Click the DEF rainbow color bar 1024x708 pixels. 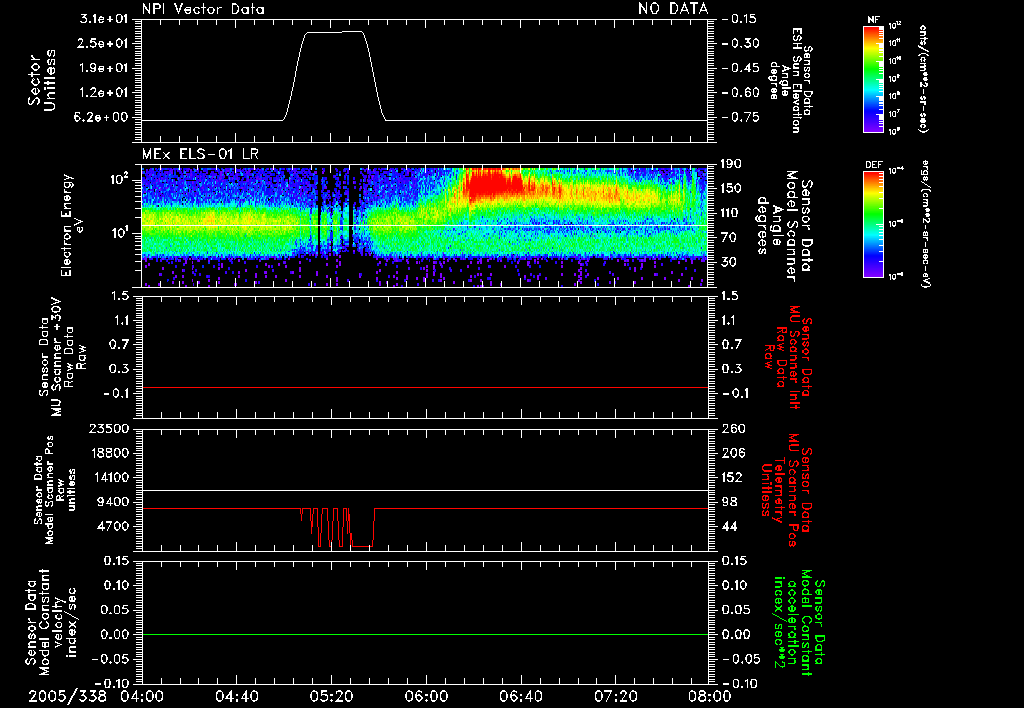tap(874, 224)
